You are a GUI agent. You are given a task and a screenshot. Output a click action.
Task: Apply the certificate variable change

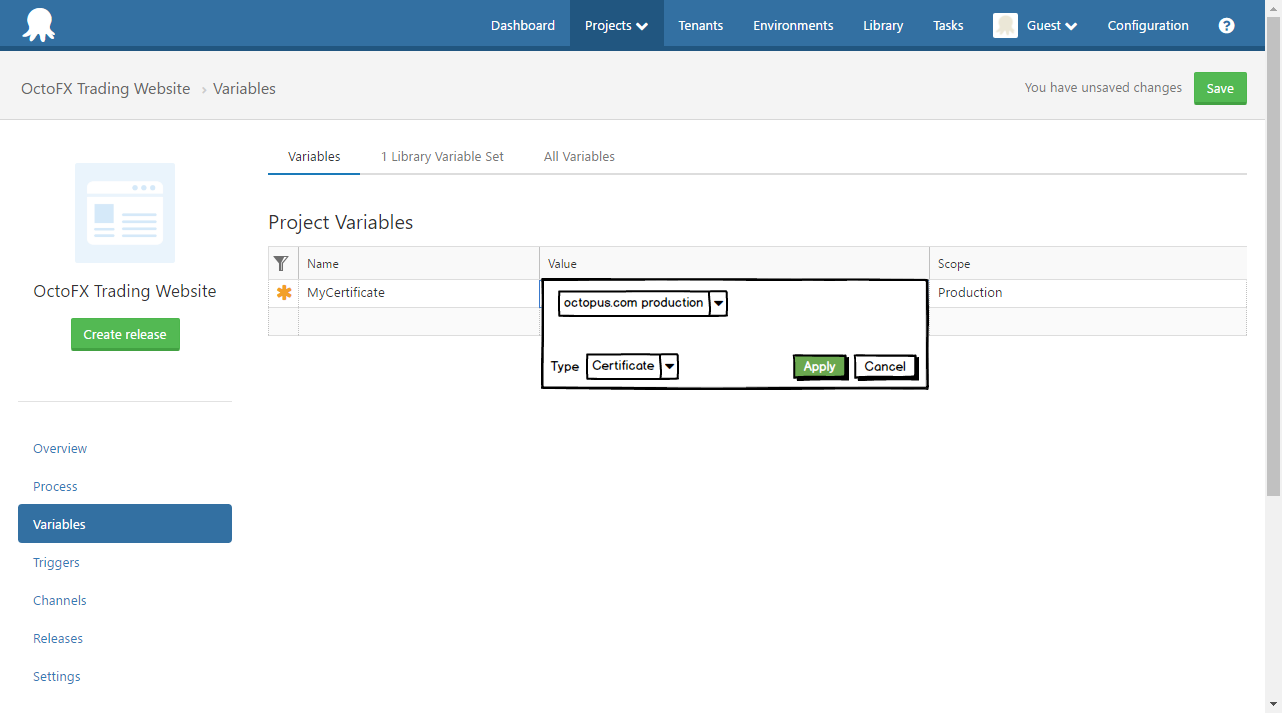pos(820,366)
